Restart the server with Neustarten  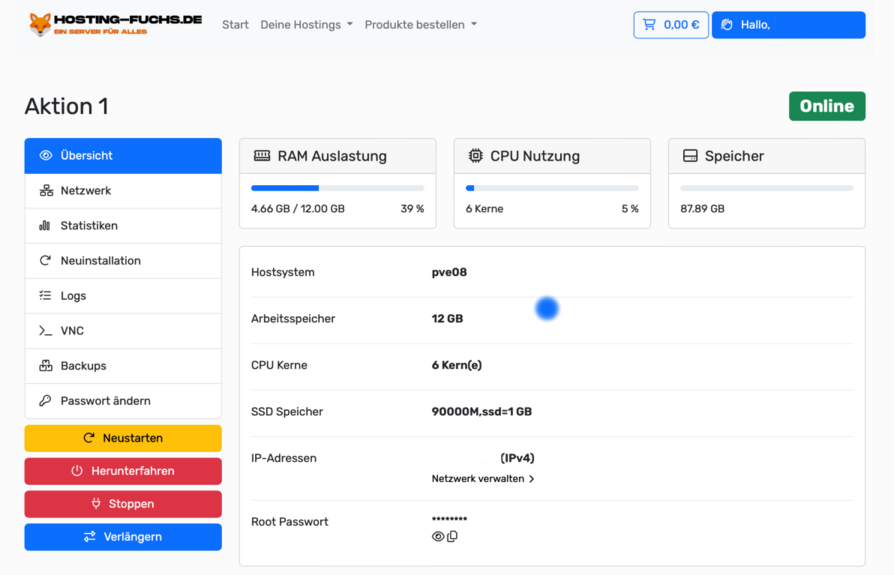click(123, 438)
